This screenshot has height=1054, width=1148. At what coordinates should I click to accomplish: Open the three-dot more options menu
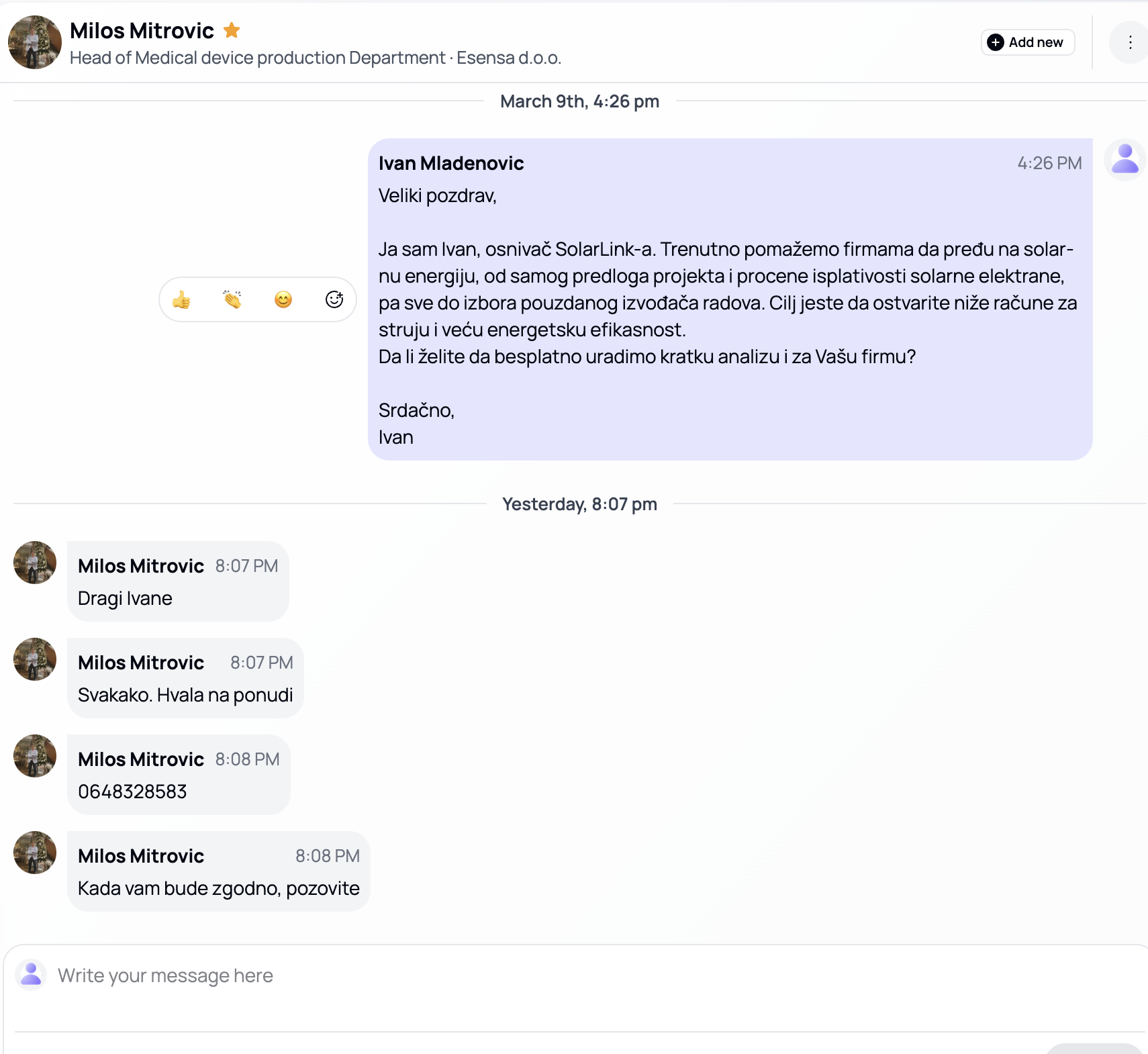click(x=1130, y=43)
